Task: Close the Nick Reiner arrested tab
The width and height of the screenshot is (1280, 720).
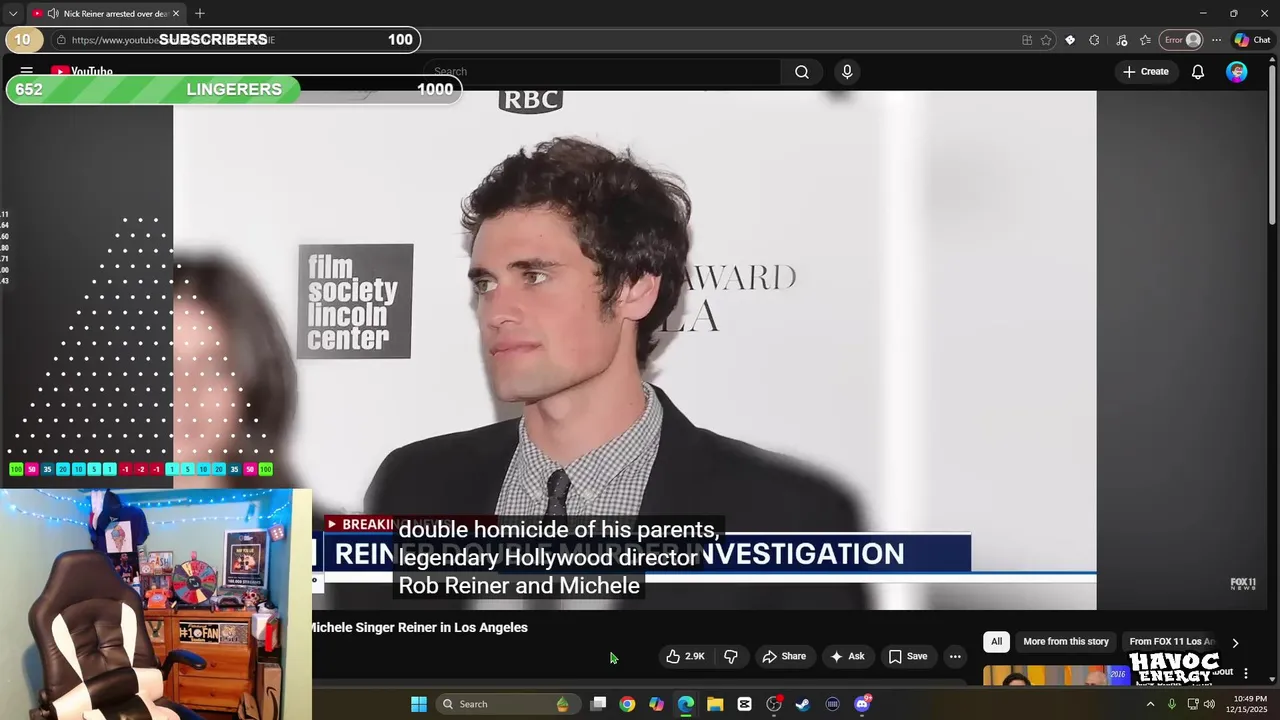Action: pos(176,13)
